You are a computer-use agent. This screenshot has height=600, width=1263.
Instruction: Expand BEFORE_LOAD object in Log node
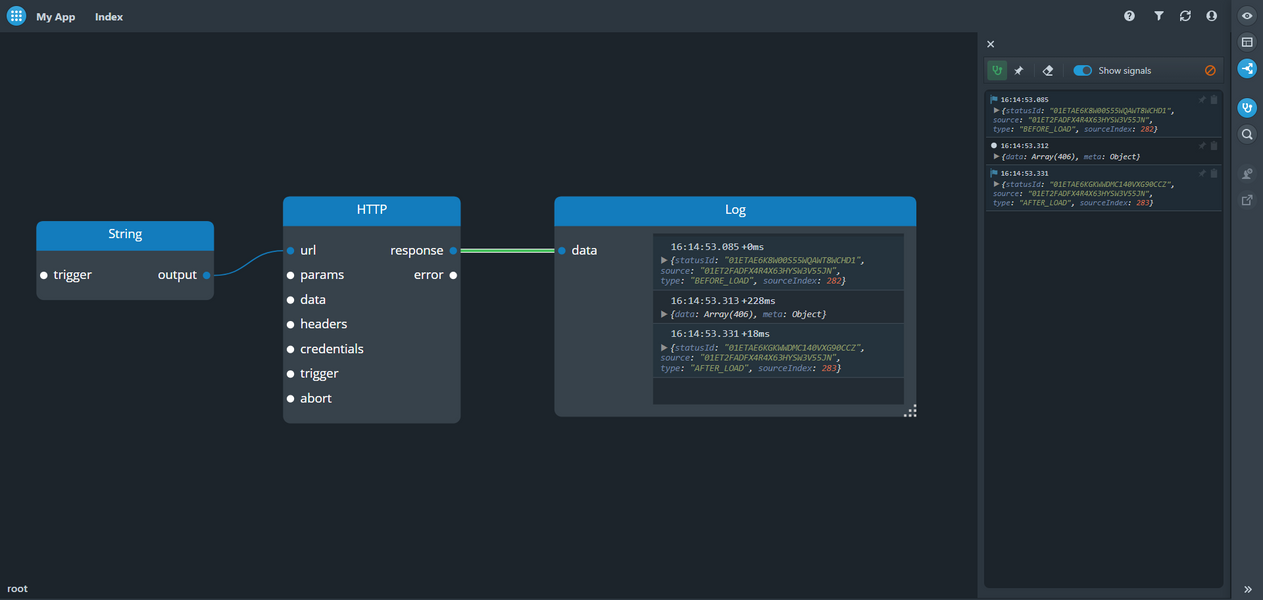[x=665, y=261]
